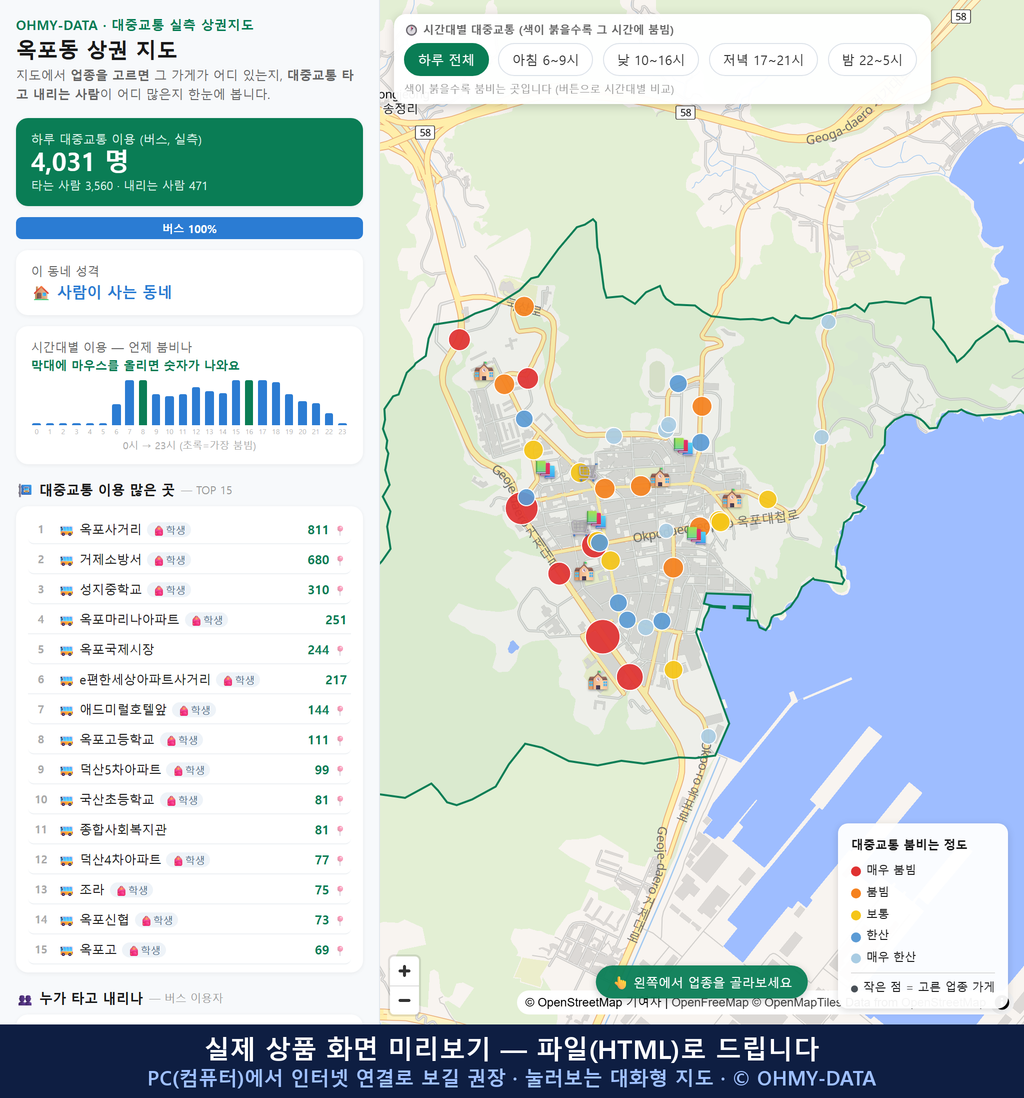Open the e편한세상아파트사거리 list row
The image size is (1024, 1098).
coord(189,680)
